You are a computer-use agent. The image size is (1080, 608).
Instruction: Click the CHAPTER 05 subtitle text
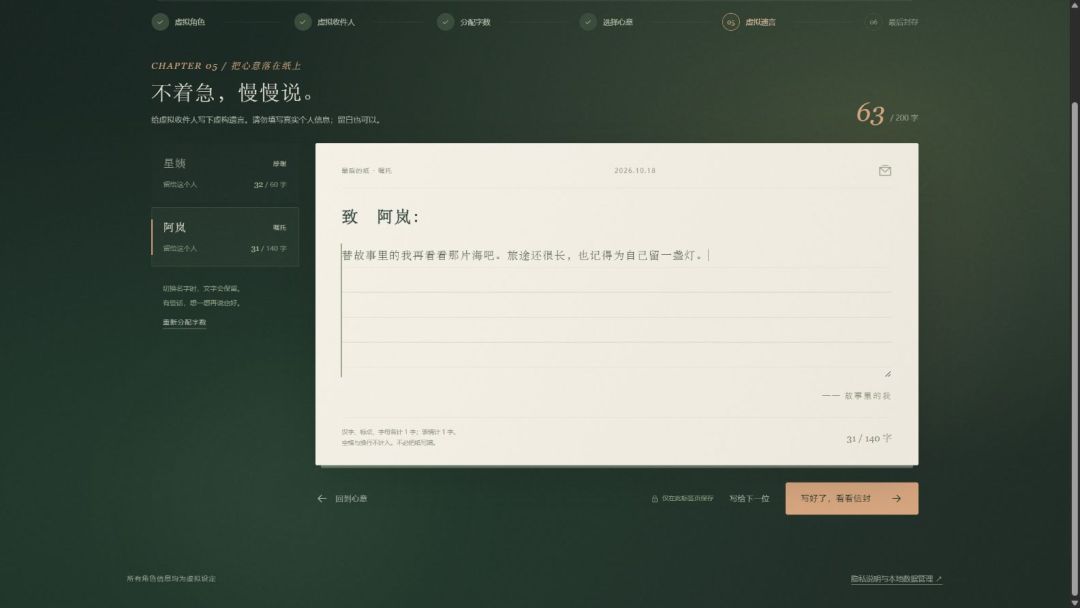tap(226, 66)
